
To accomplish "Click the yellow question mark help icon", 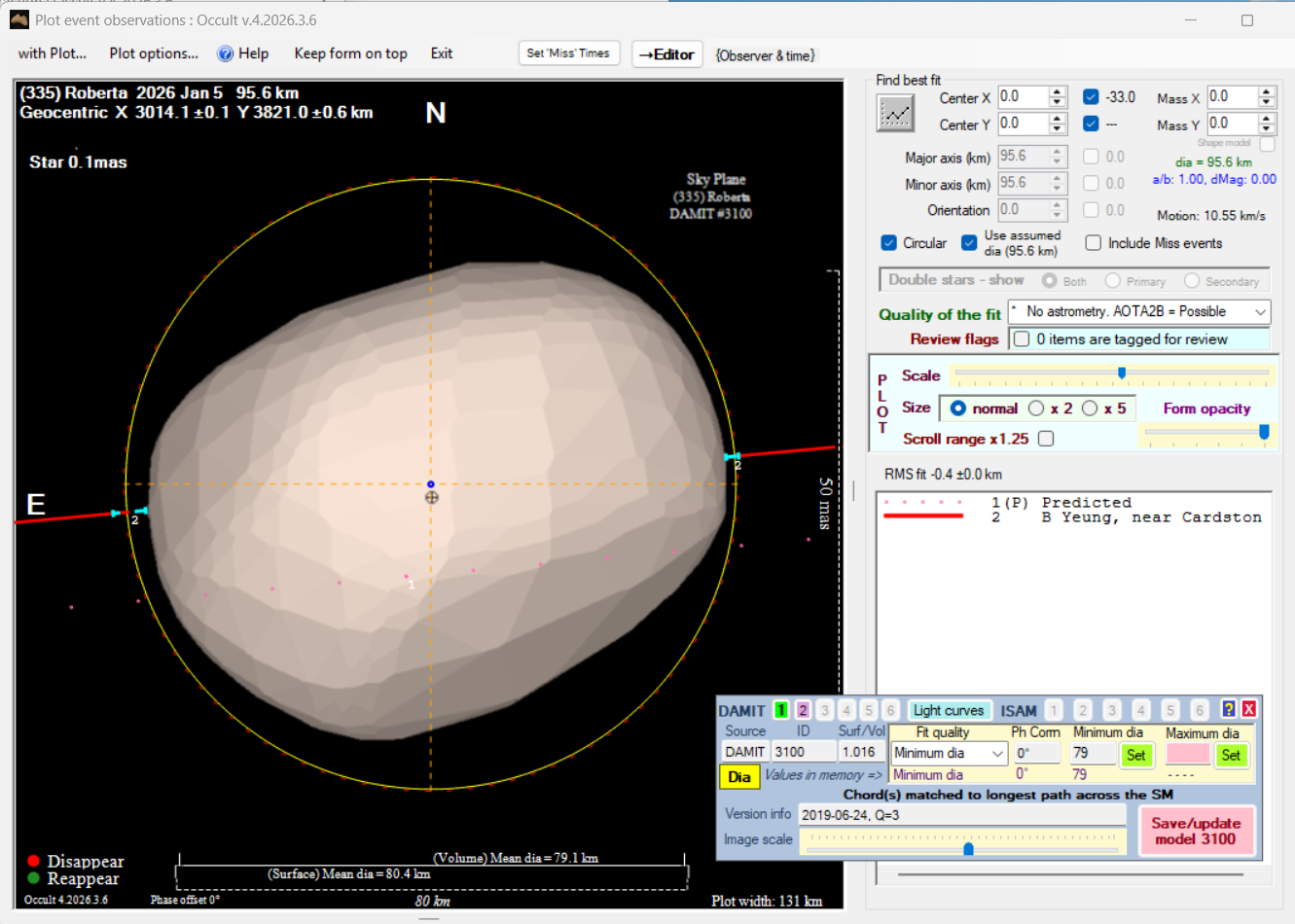I will 1229,709.
